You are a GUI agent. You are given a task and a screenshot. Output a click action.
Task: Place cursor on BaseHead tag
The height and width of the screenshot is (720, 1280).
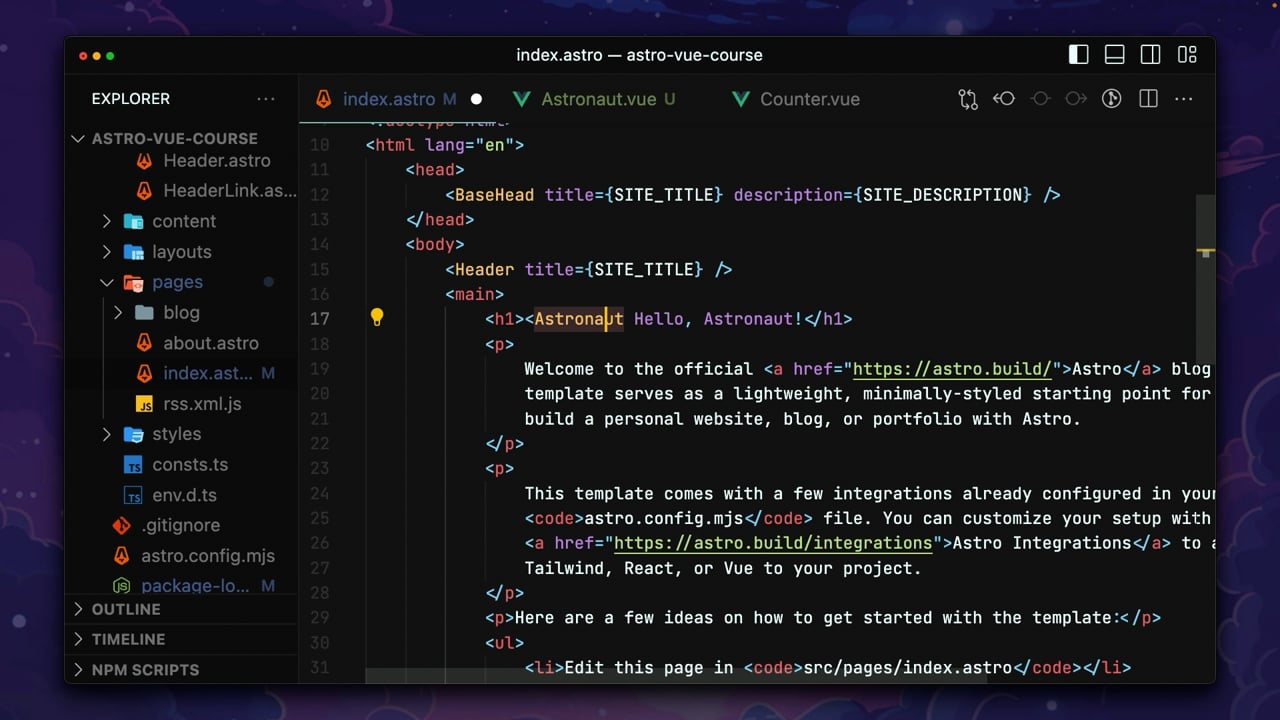(494, 195)
